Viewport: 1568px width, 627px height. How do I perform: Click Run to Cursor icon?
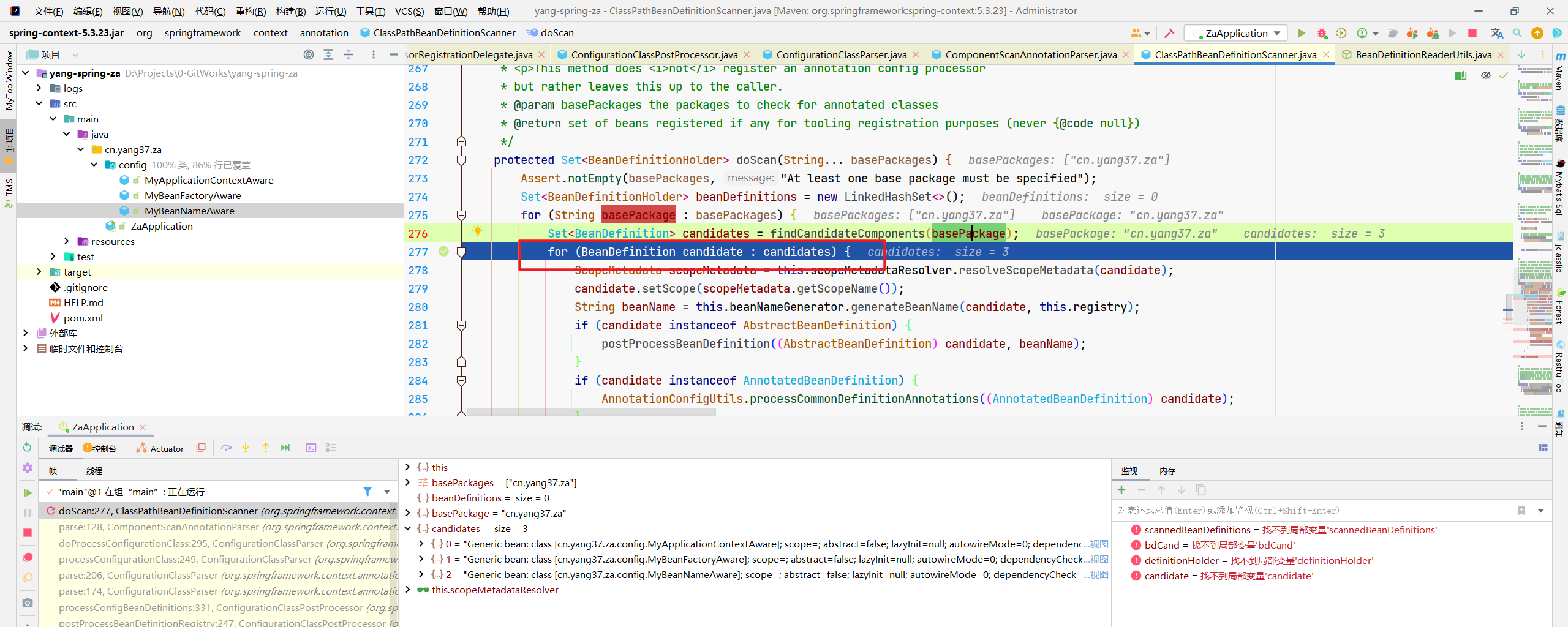(285, 448)
